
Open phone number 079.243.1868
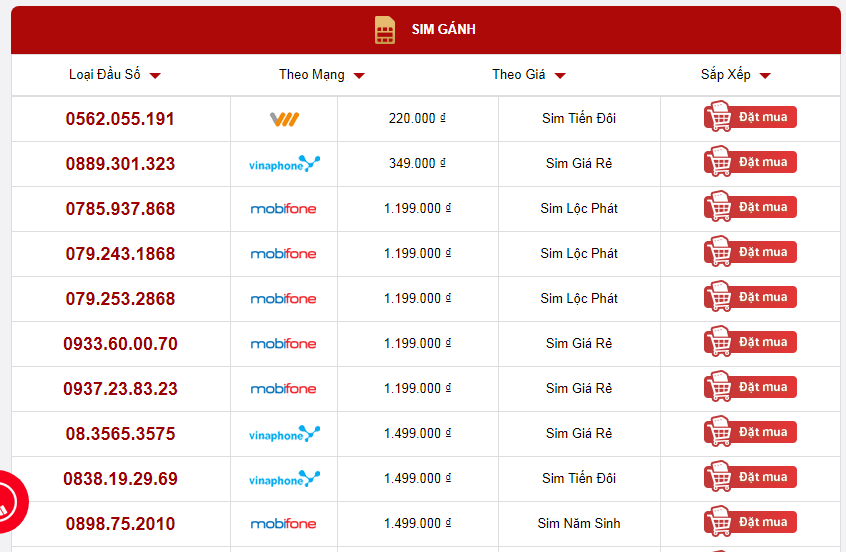(120, 254)
